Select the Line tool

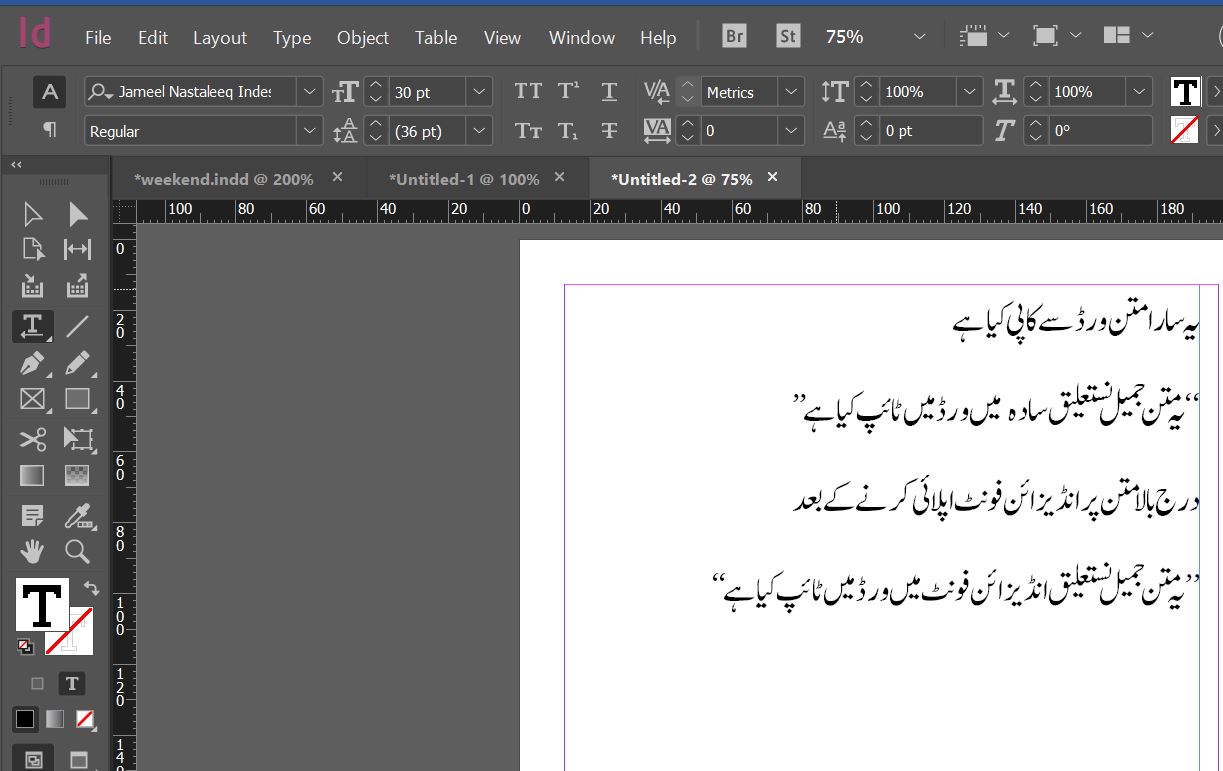tap(78, 325)
